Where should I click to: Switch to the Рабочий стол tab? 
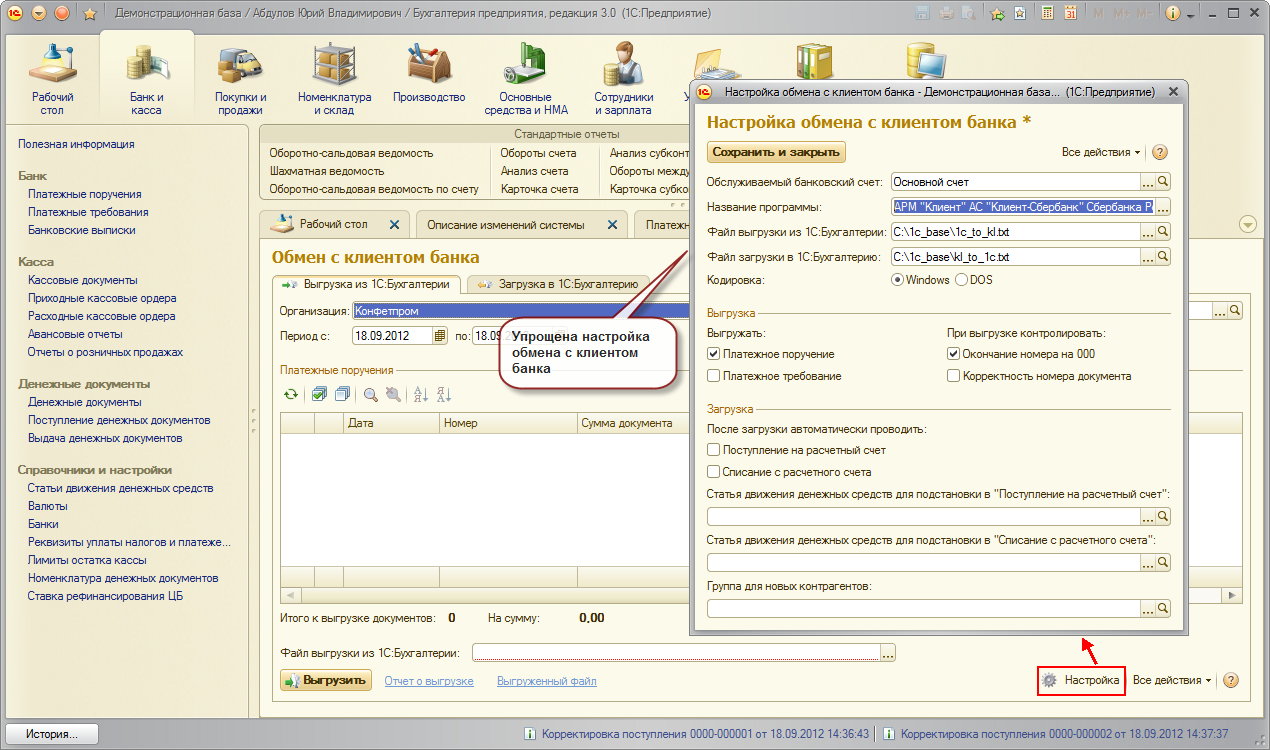point(333,225)
